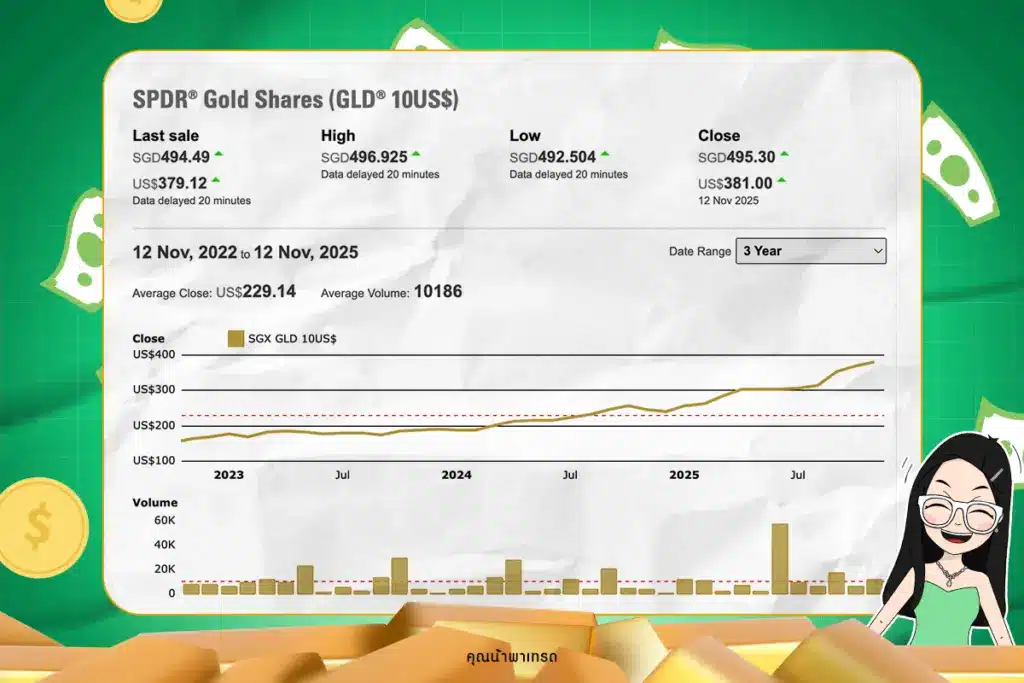Screen dimensions: 1024x683
Task: Click the 2024 label on time axis
Action: point(456,475)
